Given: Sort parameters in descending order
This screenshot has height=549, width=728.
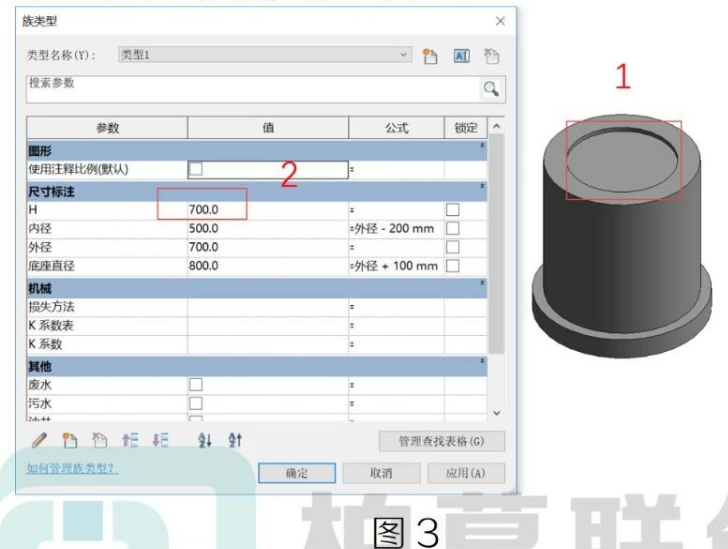Looking at the screenshot, I should pos(235,440).
